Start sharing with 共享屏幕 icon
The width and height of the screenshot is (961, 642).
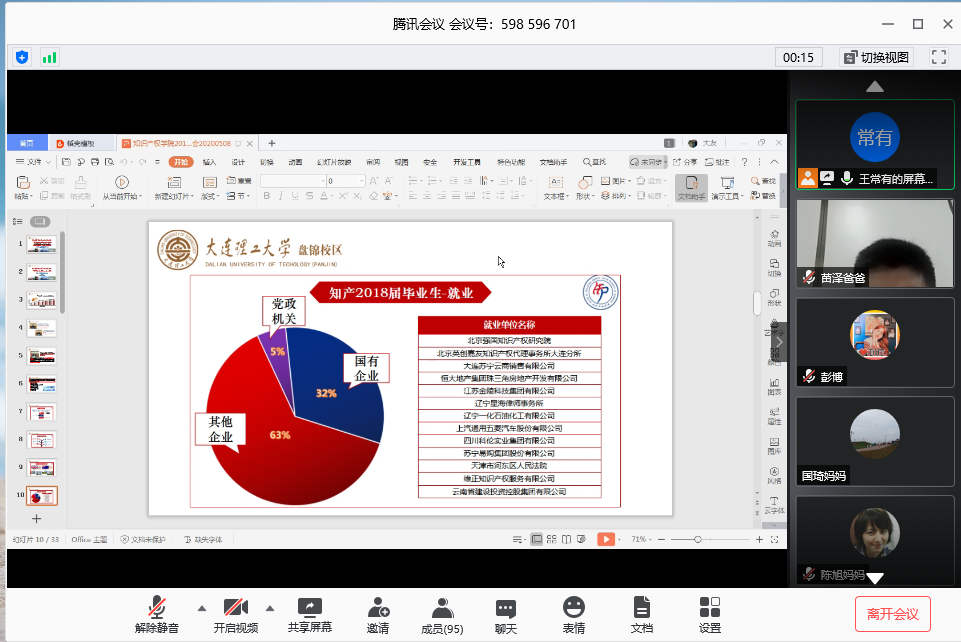[310, 607]
